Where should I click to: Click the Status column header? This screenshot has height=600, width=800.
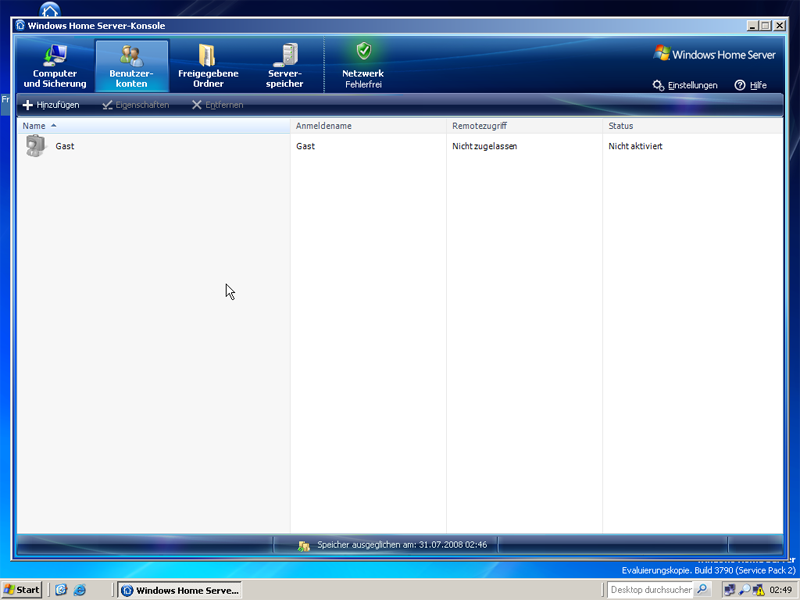[621, 126]
